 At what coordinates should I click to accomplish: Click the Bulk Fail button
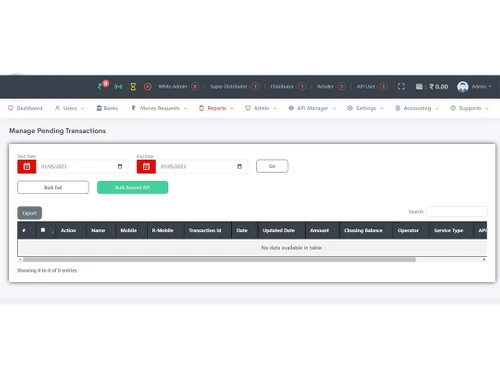(53, 187)
